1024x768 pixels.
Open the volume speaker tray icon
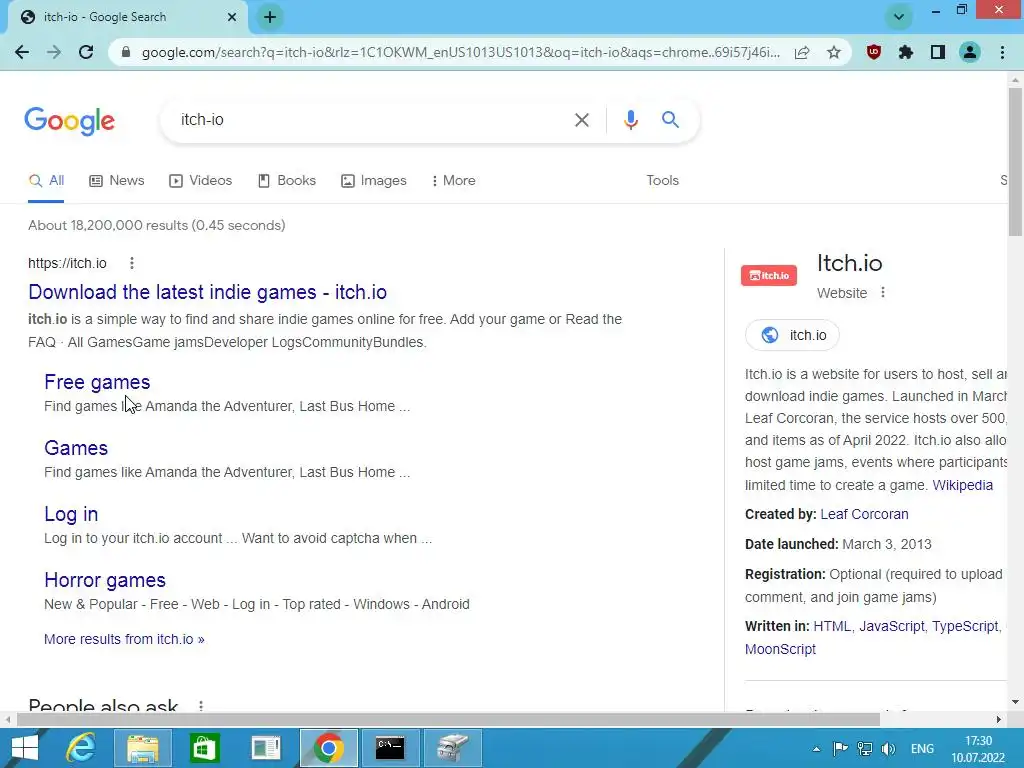pos(888,749)
